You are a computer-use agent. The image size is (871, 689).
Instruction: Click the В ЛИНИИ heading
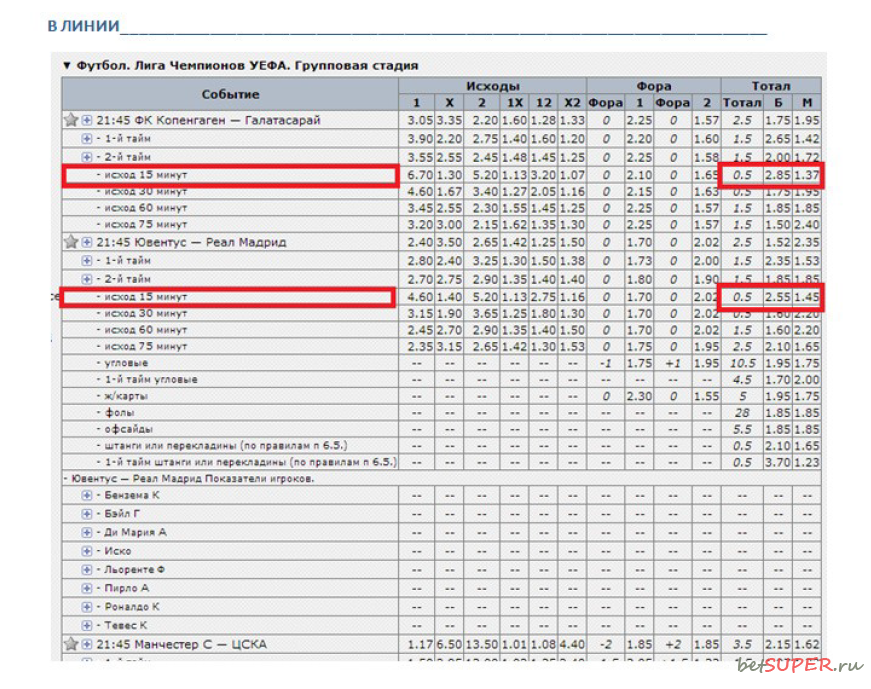pos(83,26)
